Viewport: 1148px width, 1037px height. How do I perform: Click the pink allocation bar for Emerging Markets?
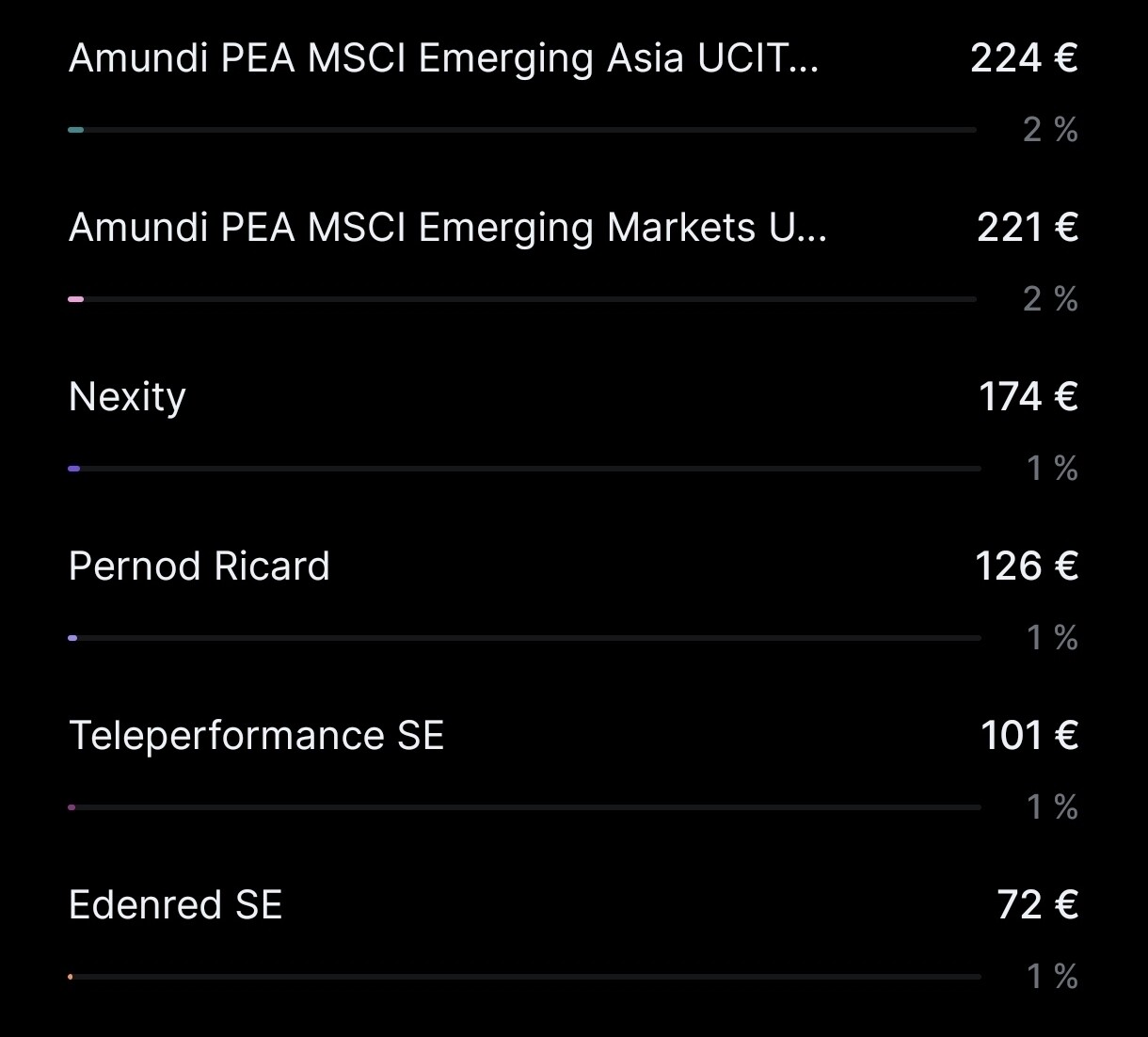tap(76, 299)
